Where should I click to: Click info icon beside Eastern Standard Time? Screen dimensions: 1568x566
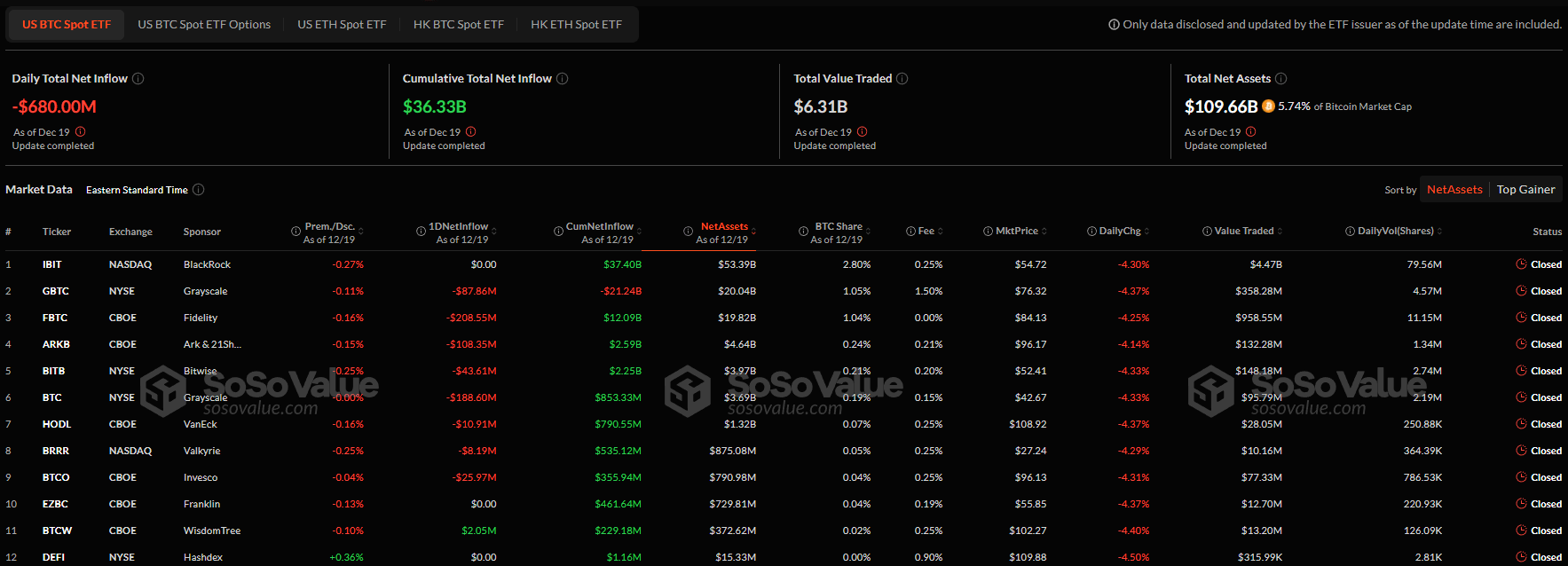tap(199, 190)
